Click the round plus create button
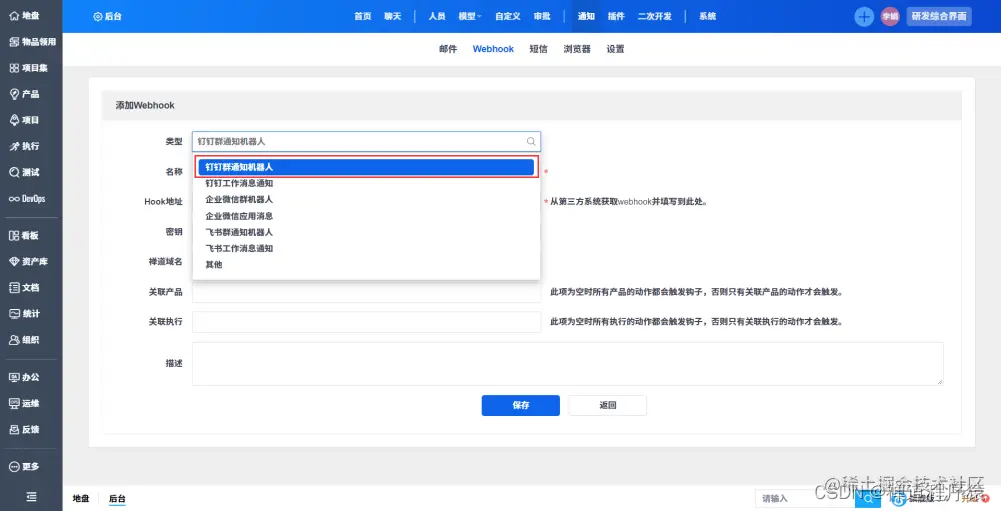This screenshot has width=1001, height=511. pyautogui.click(x=864, y=17)
